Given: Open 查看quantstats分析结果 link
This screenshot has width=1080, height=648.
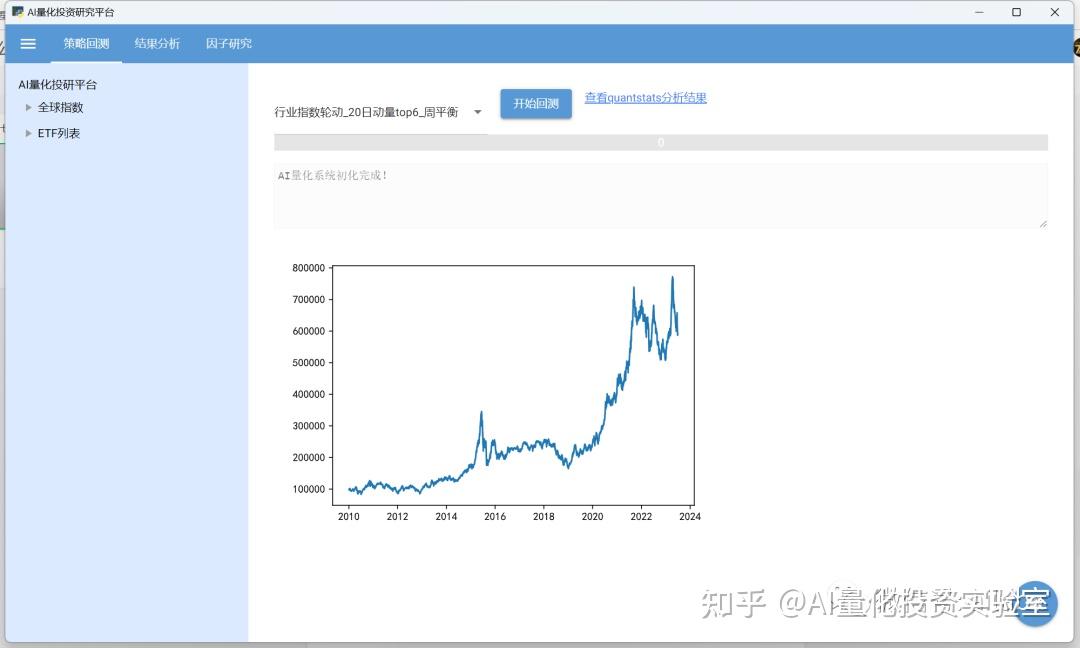Looking at the screenshot, I should 645,98.
